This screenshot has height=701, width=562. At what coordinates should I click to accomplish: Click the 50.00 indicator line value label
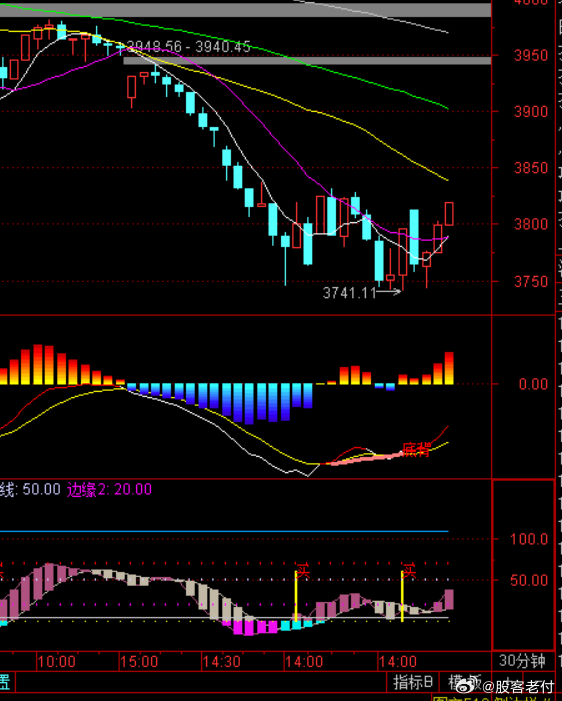pyautogui.click(x=41, y=489)
